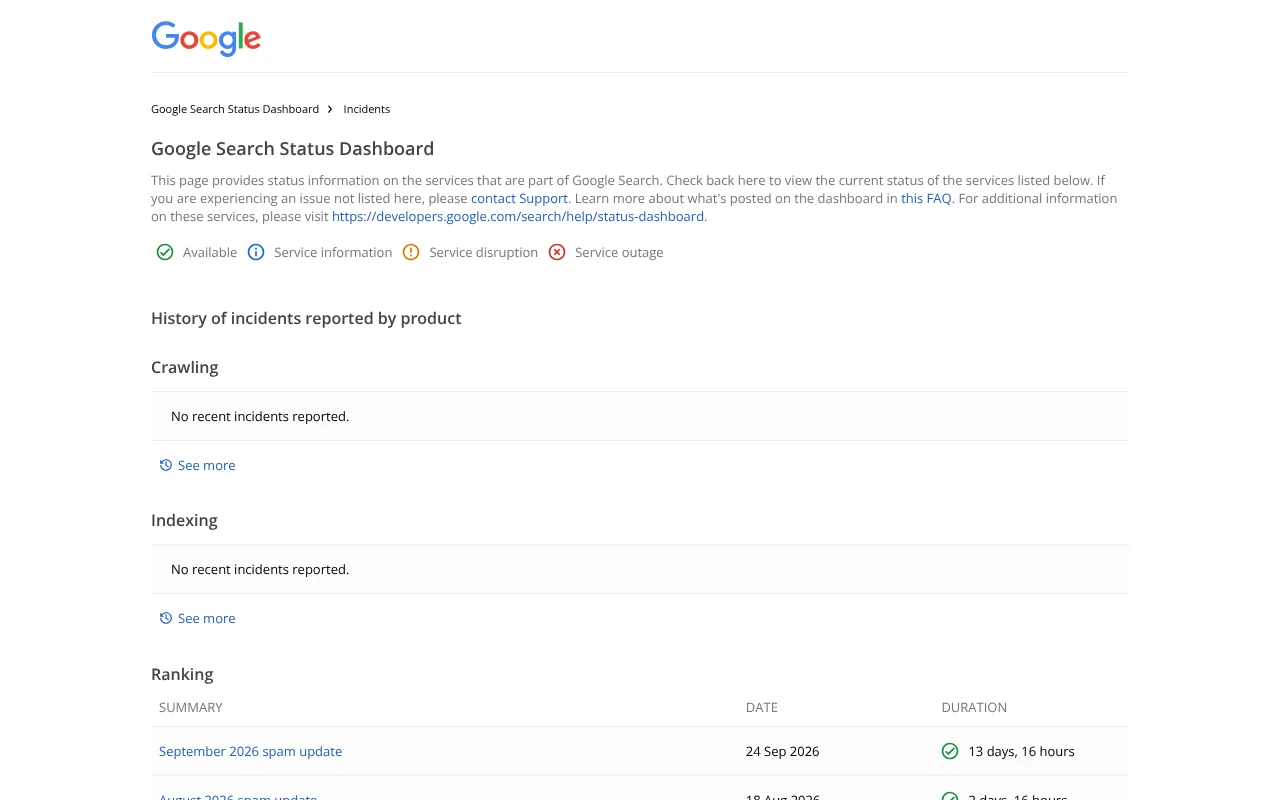Viewport: 1280px width, 800px height.
Task: Click the Indexing section heading
Action: (184, 520)
